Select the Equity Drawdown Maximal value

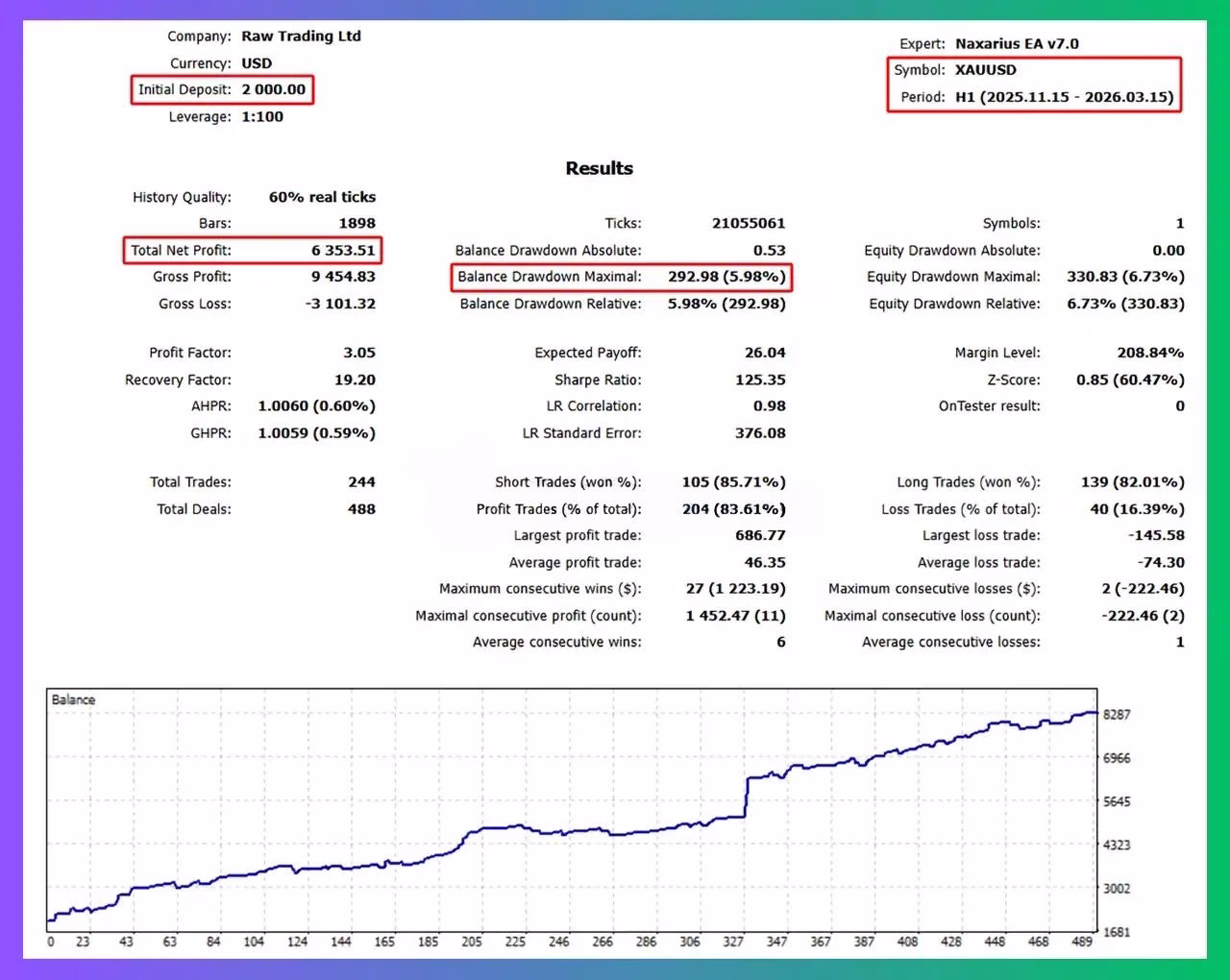coord(1125,277)
